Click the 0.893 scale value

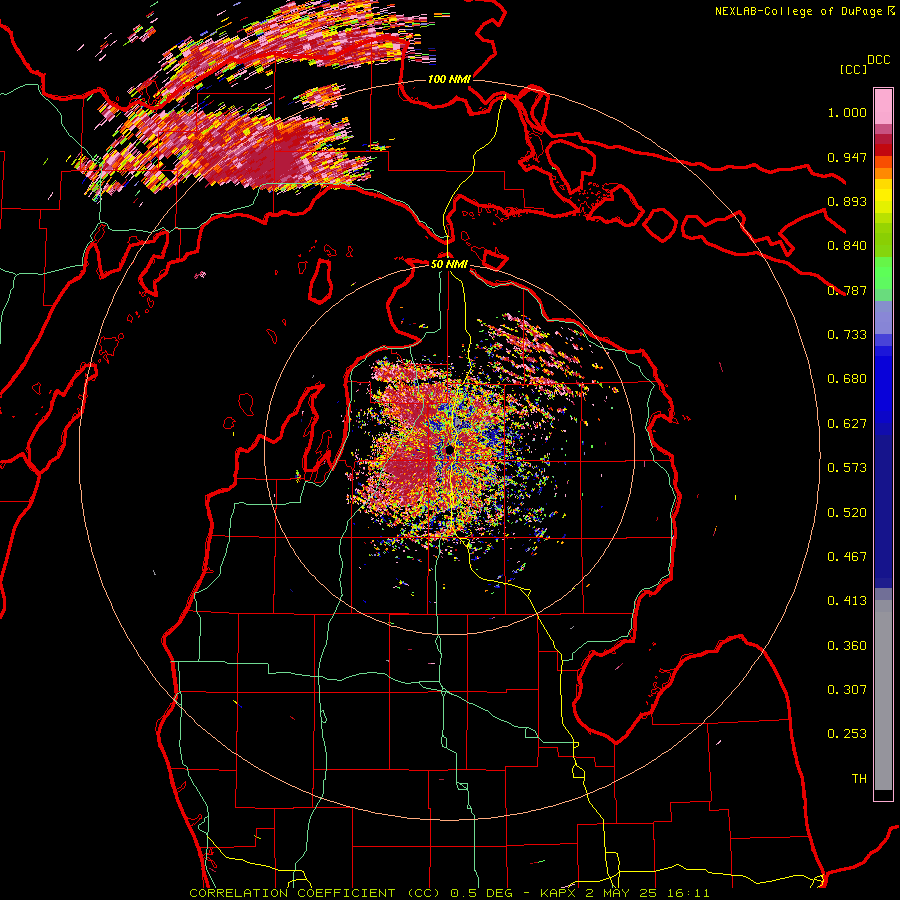847,201
